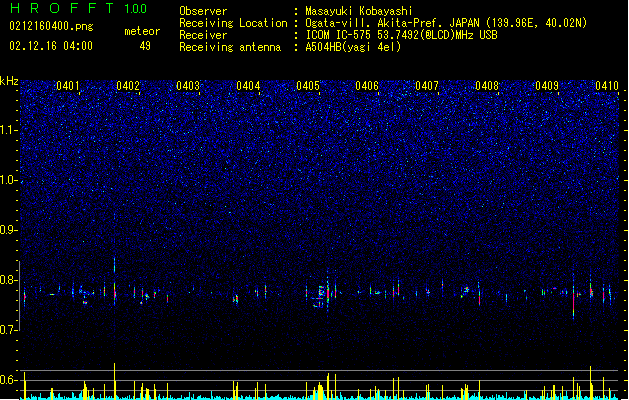
Task: Click the 0.7 kHz axis label
Action: coord(9,330)
